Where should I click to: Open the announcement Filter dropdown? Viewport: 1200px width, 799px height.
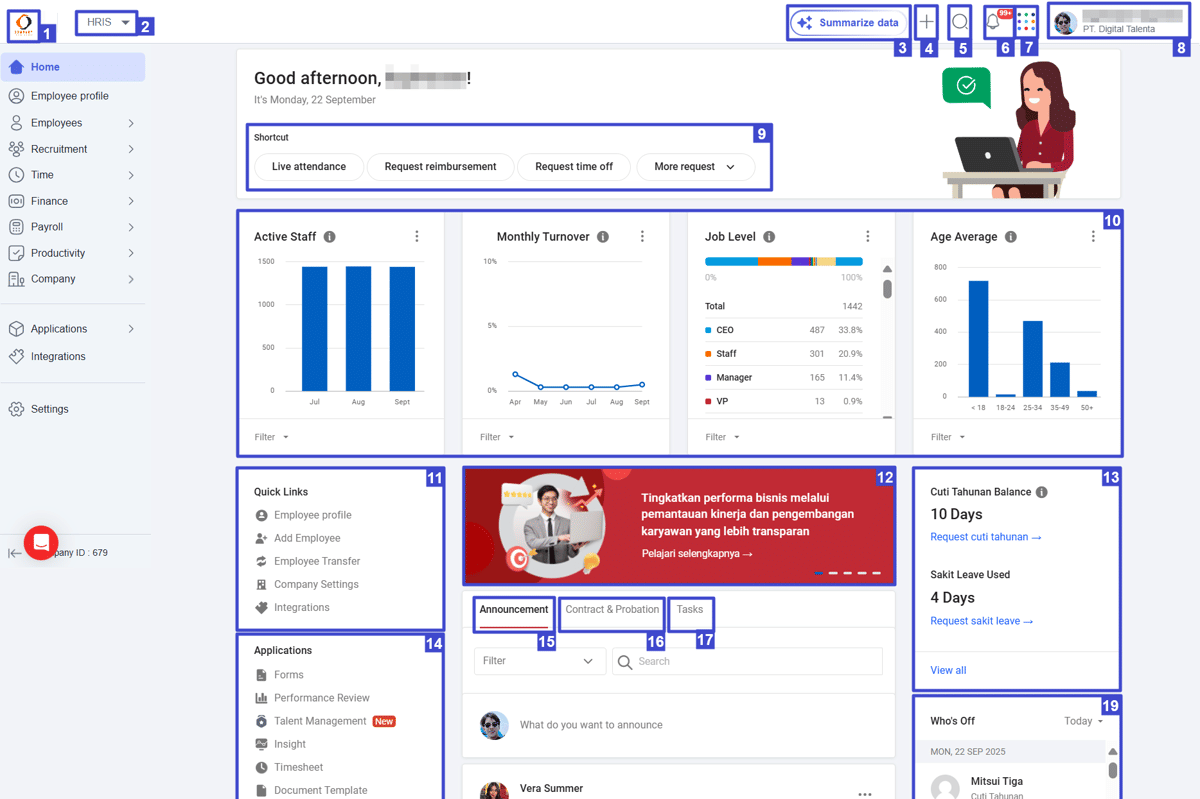point(539,661)
